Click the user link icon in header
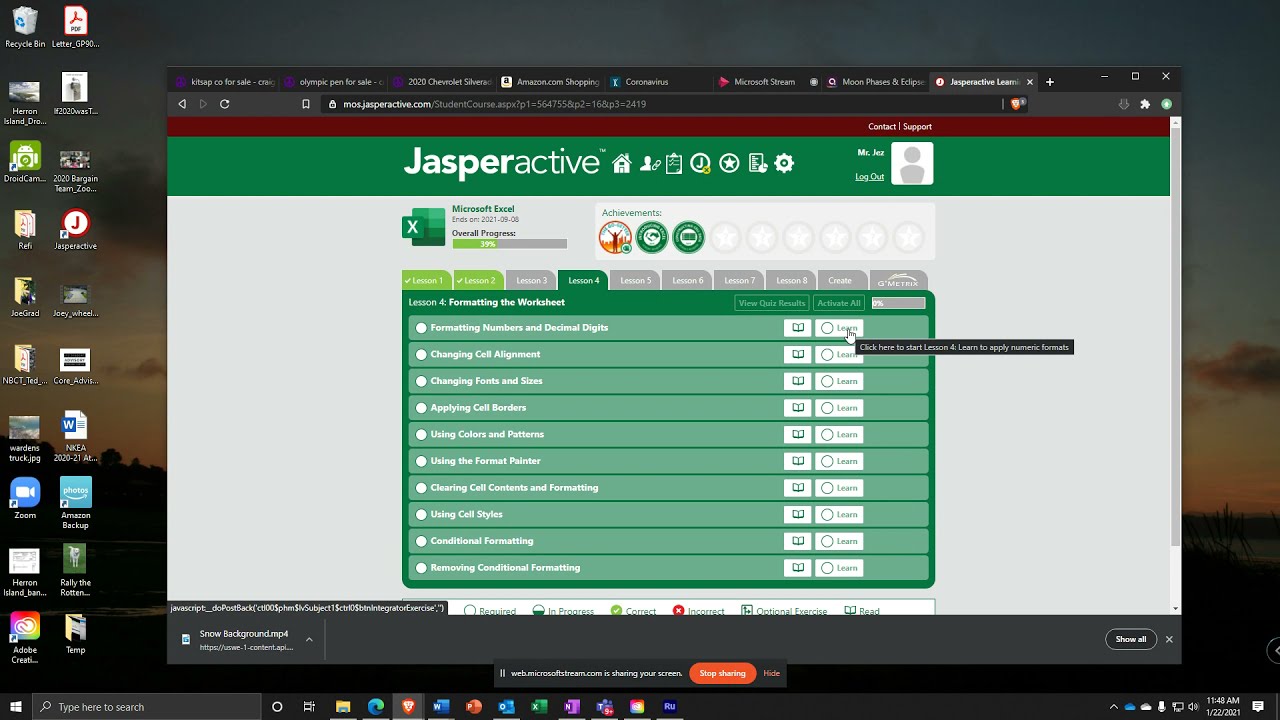This screenshot has height=720, width=1280. pyautogui.click(x=649, y=164)
